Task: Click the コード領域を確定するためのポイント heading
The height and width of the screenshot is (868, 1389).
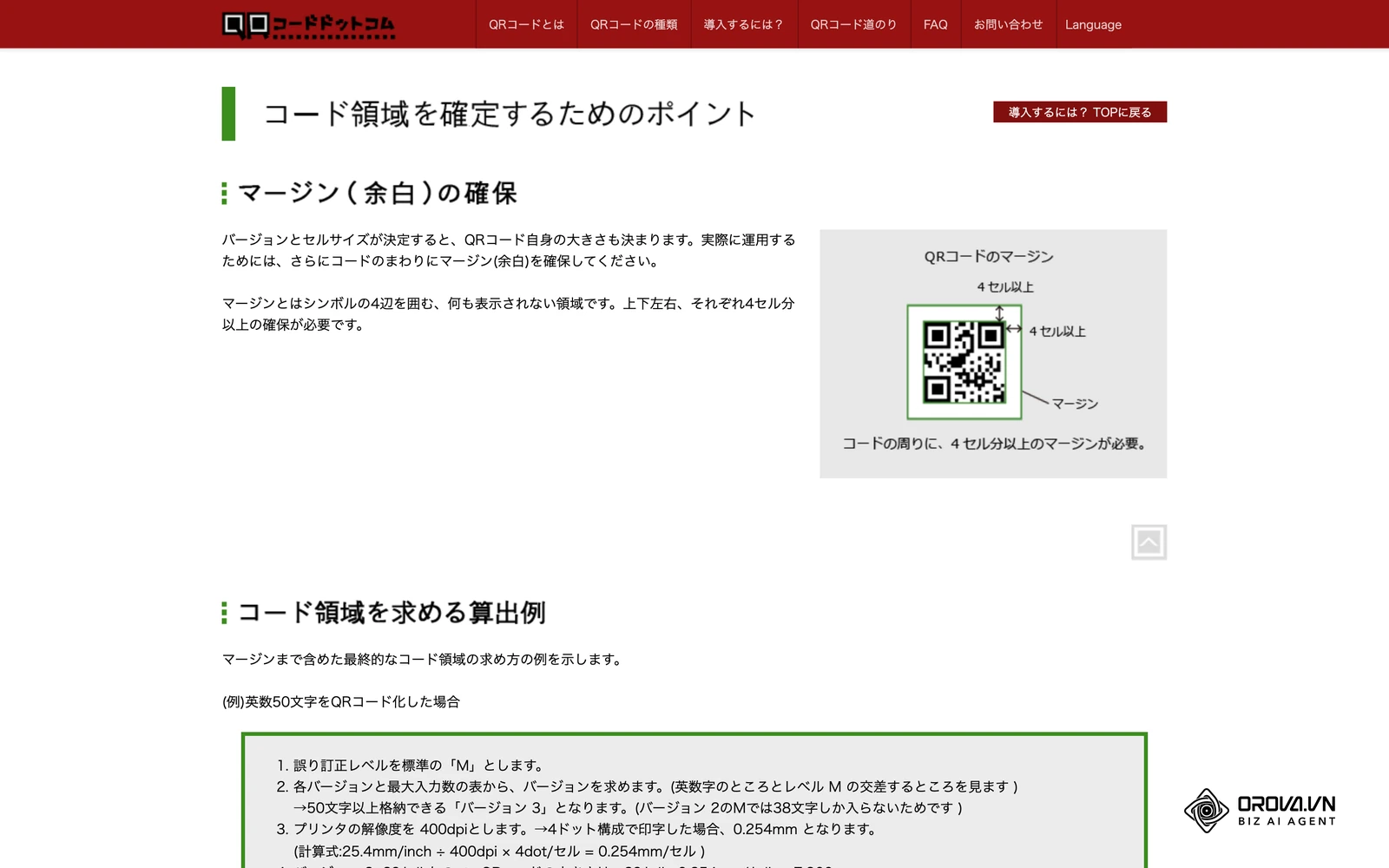Action: coord(510,114)
